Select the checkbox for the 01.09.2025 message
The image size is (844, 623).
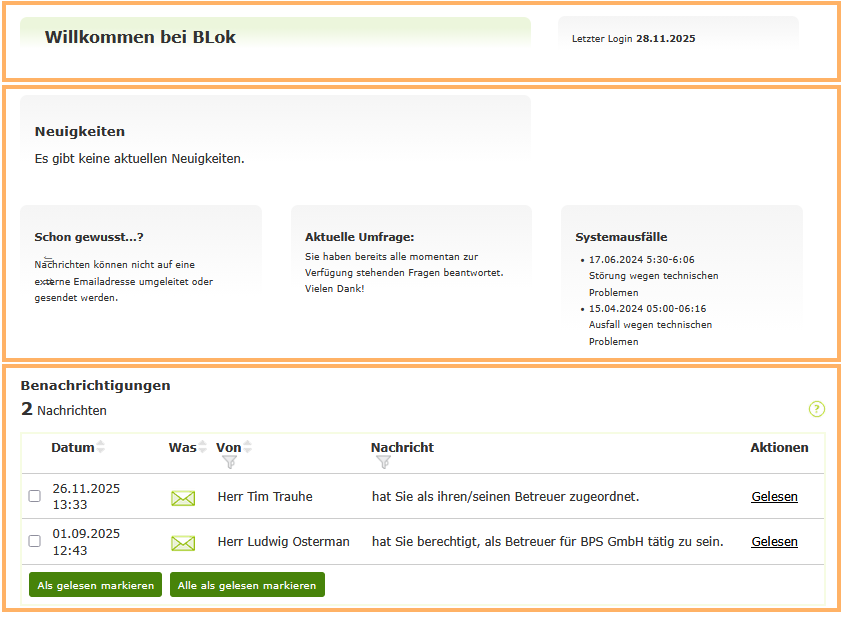click(x=32, y=542)
